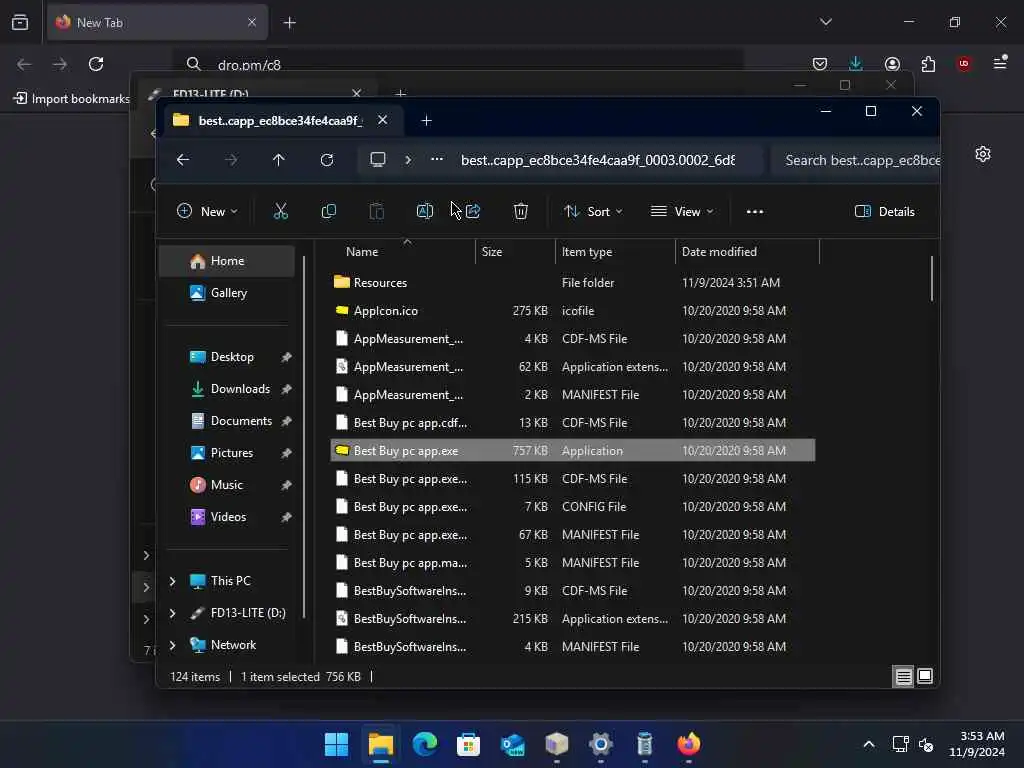Click the Paste clipboard icon

[x=377, y=211]
